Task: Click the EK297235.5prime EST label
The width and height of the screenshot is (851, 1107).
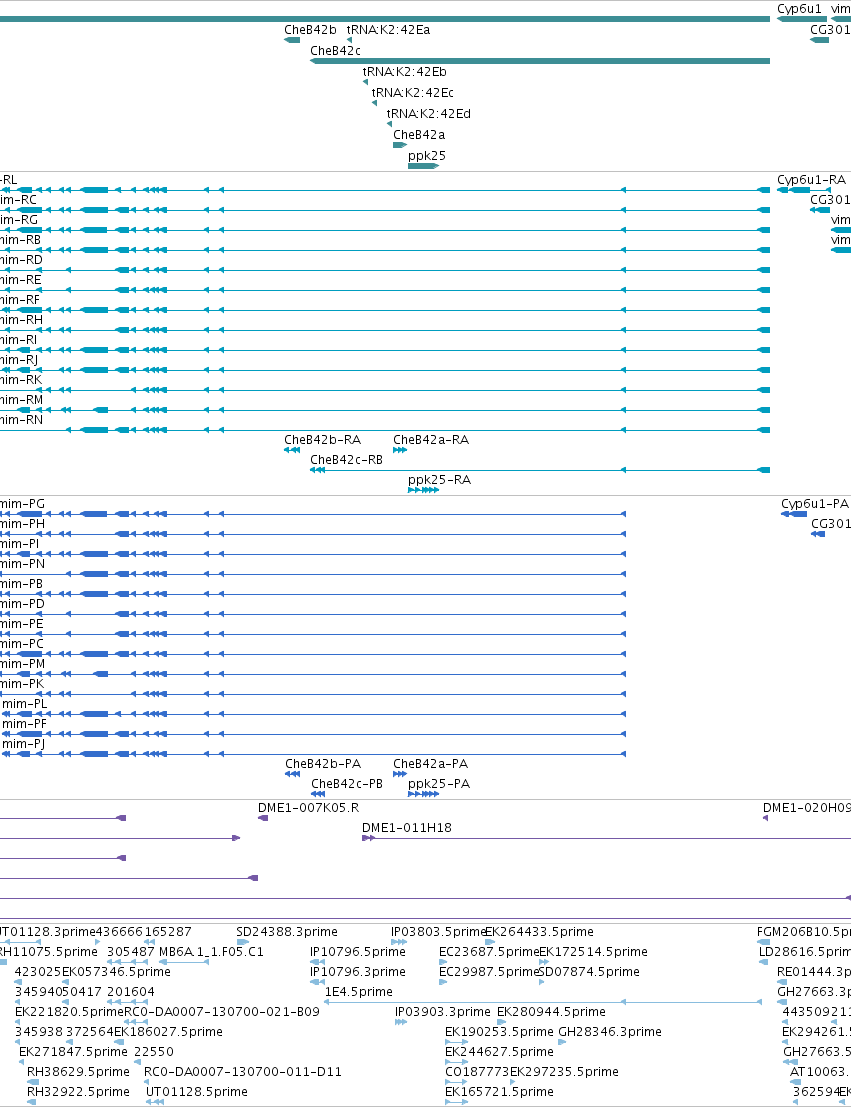Action: 564,1072
